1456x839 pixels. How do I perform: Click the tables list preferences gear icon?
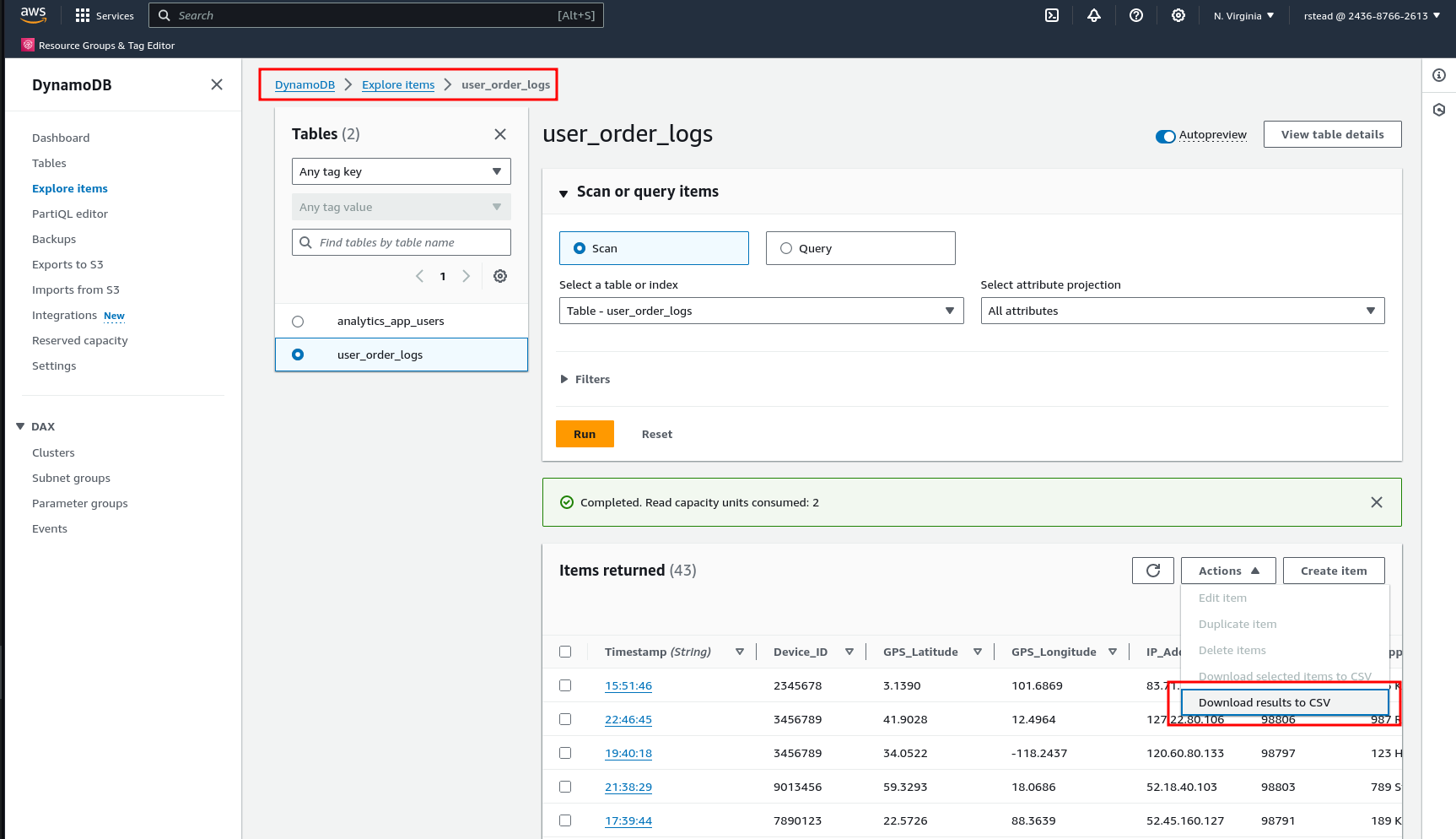pyautogui.click(x=500, y=276)
